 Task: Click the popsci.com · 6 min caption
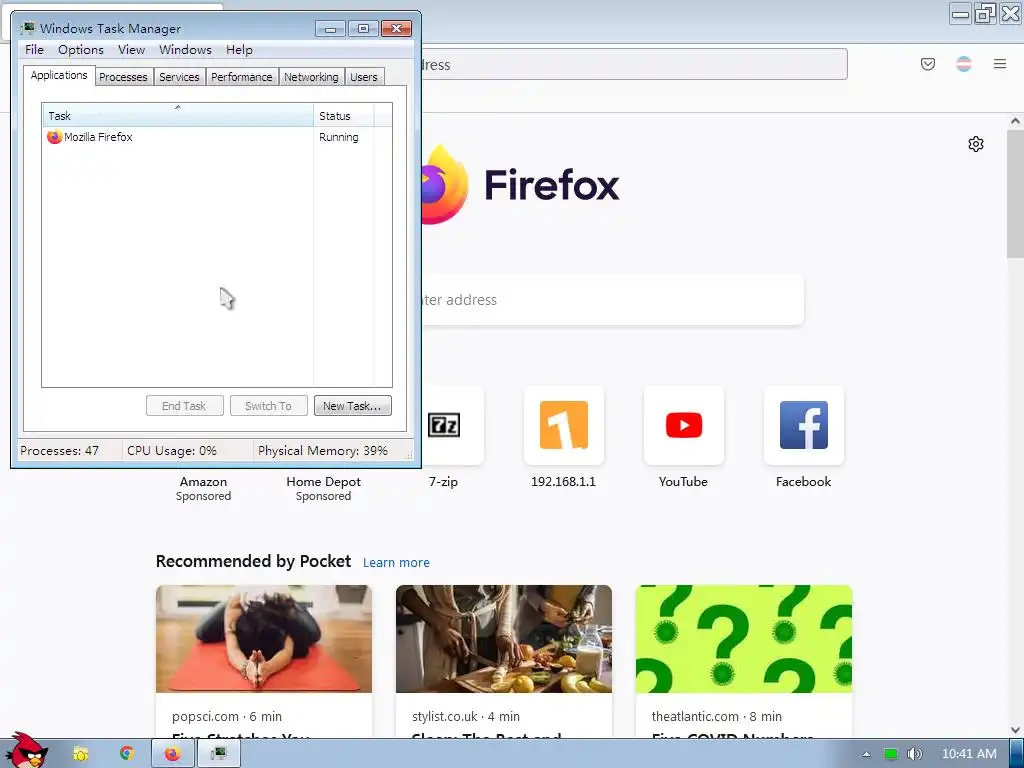tap(227, 716)
